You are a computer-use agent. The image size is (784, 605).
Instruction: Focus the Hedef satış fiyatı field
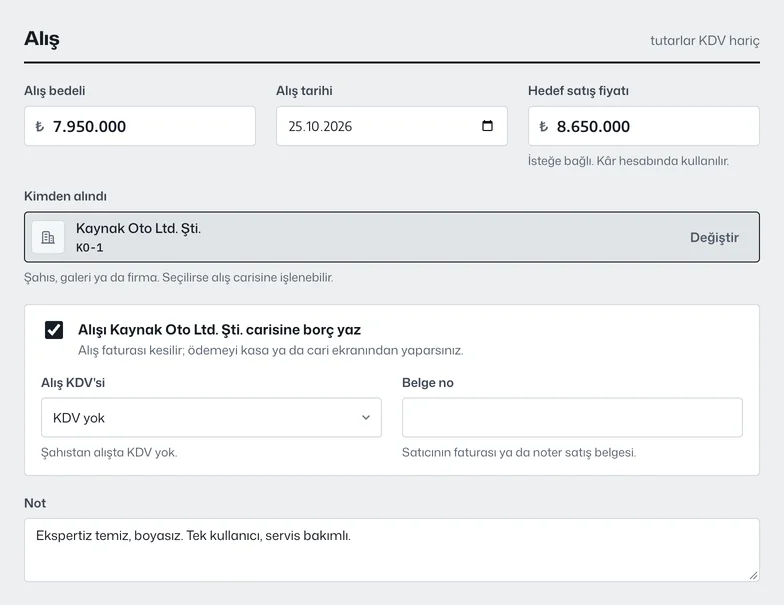(644, 126)
